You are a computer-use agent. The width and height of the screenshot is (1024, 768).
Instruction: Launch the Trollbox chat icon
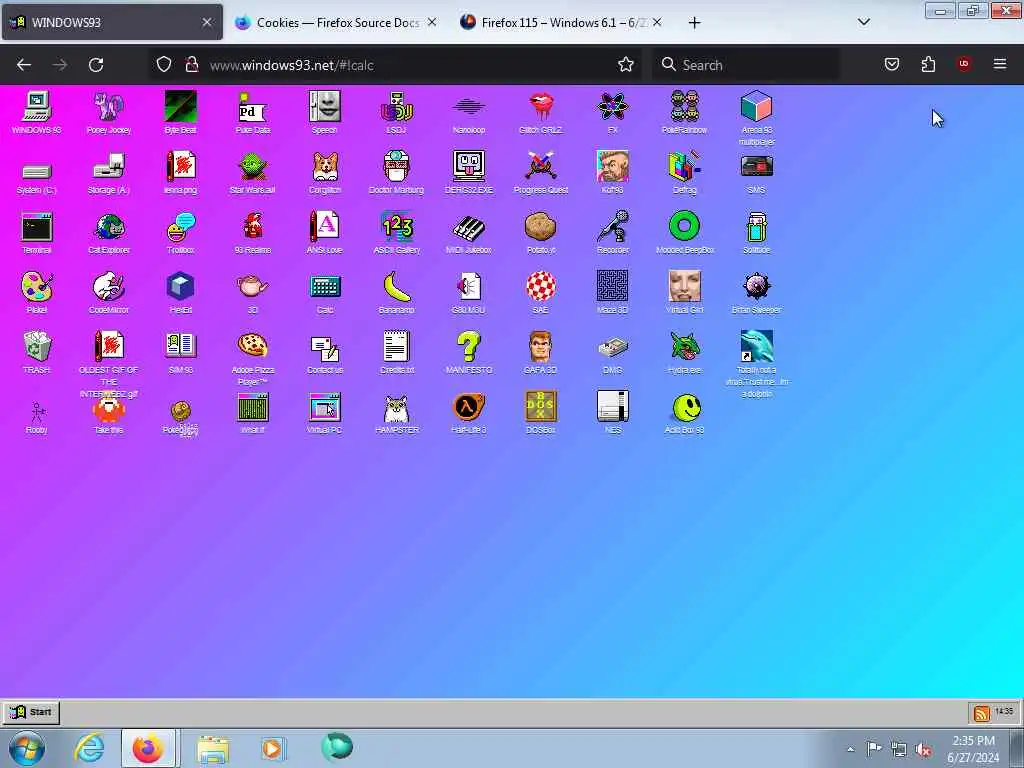click(x=180, y=227)
